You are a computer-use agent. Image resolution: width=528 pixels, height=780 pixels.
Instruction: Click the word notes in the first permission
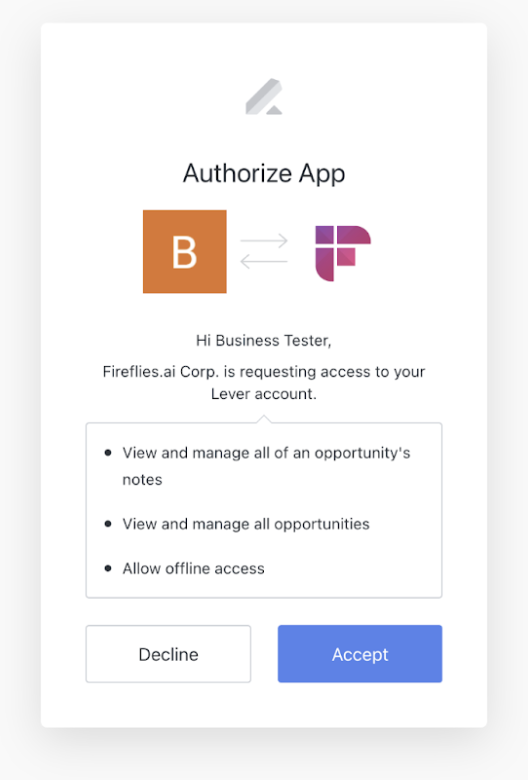142,480
